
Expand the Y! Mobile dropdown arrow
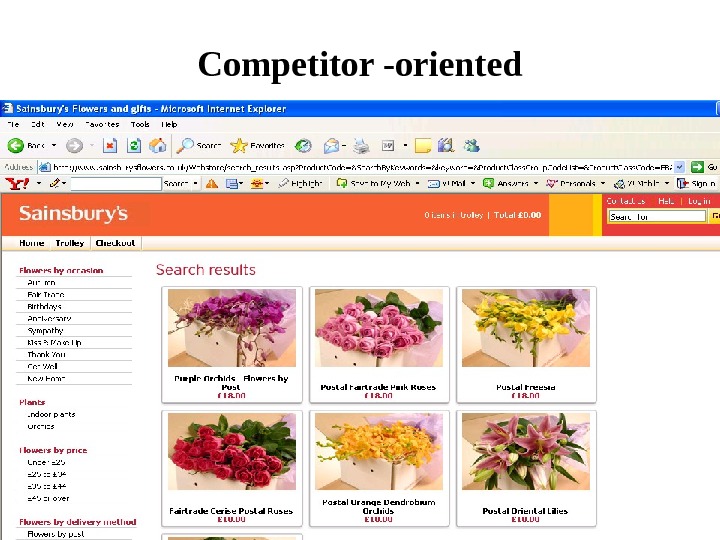pos(667,183)
